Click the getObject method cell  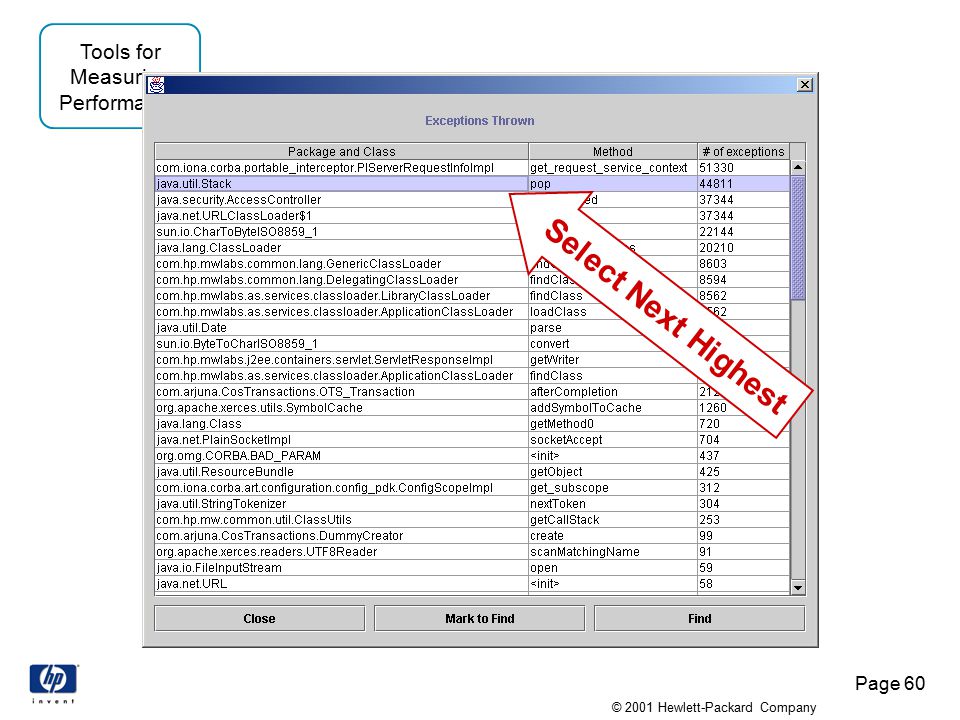pyautogui.click(x=613, y=471)
